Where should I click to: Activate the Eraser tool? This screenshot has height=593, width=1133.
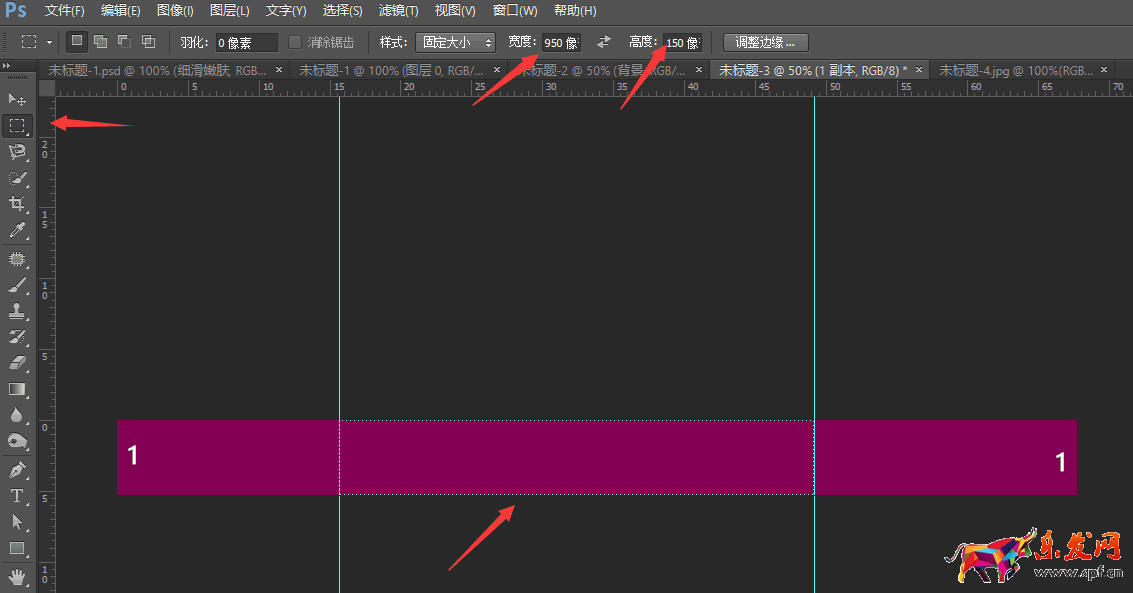17,363
